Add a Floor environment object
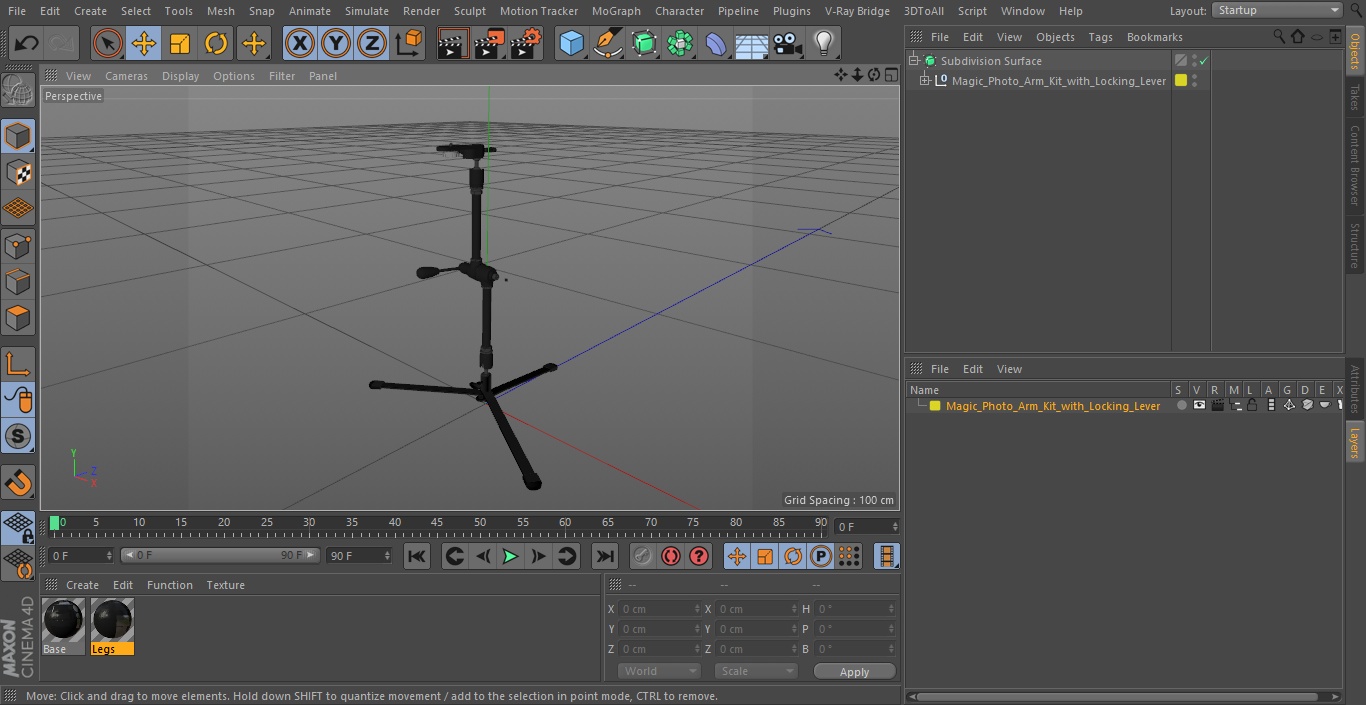Viewport: 1366px width, 705px height. (752, 43)
